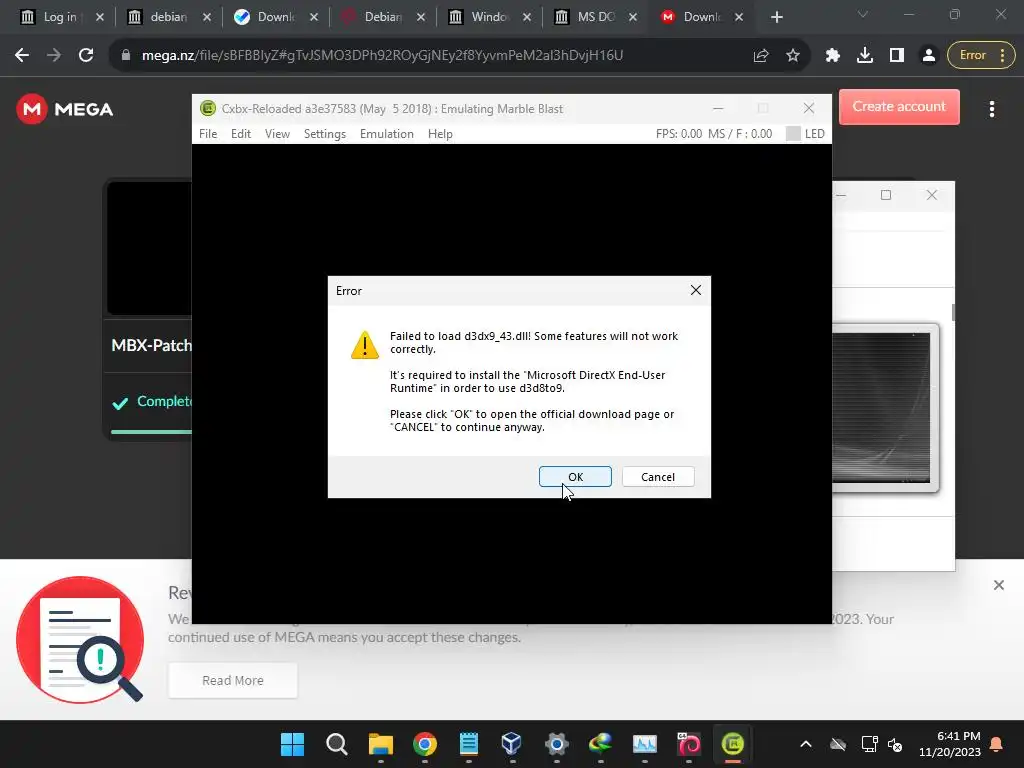Open the Emulation menu in Cxbx-Reloaded
The image size is (1024, 768).
pyautogui.click(x=387, y=134)
